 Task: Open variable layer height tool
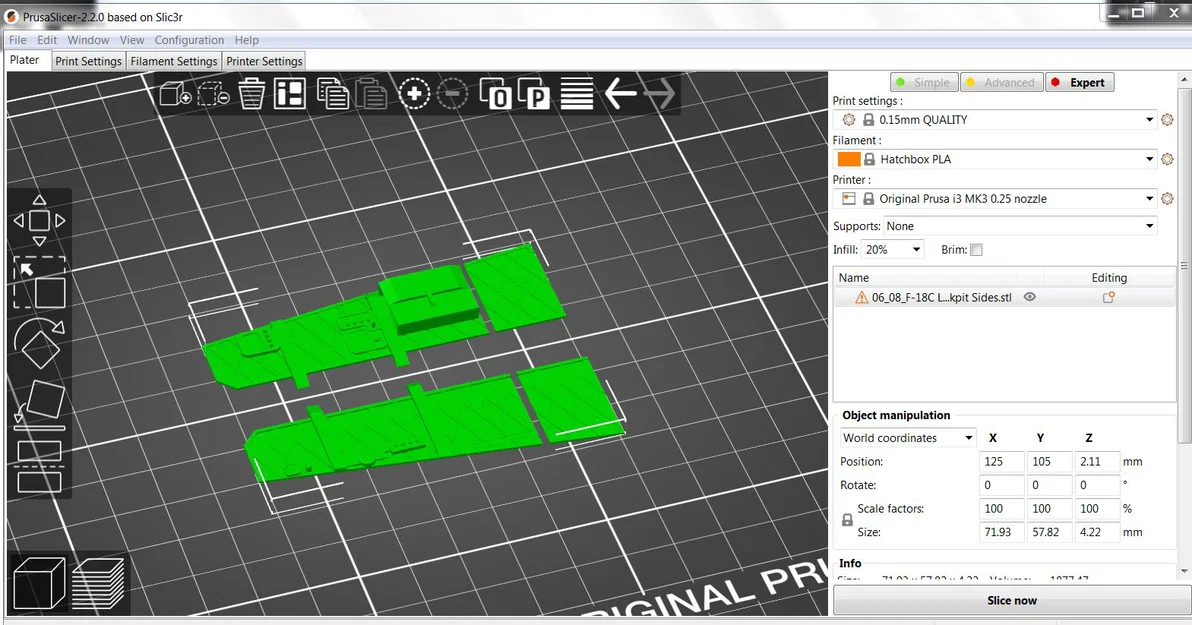coord(577,94)
